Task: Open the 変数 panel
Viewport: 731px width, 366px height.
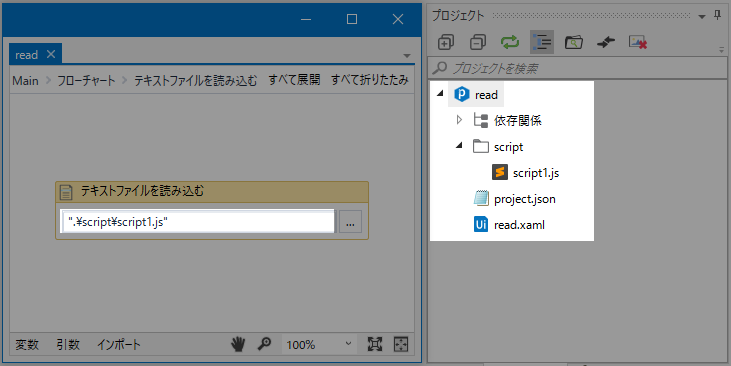Action: pos(27,345)
